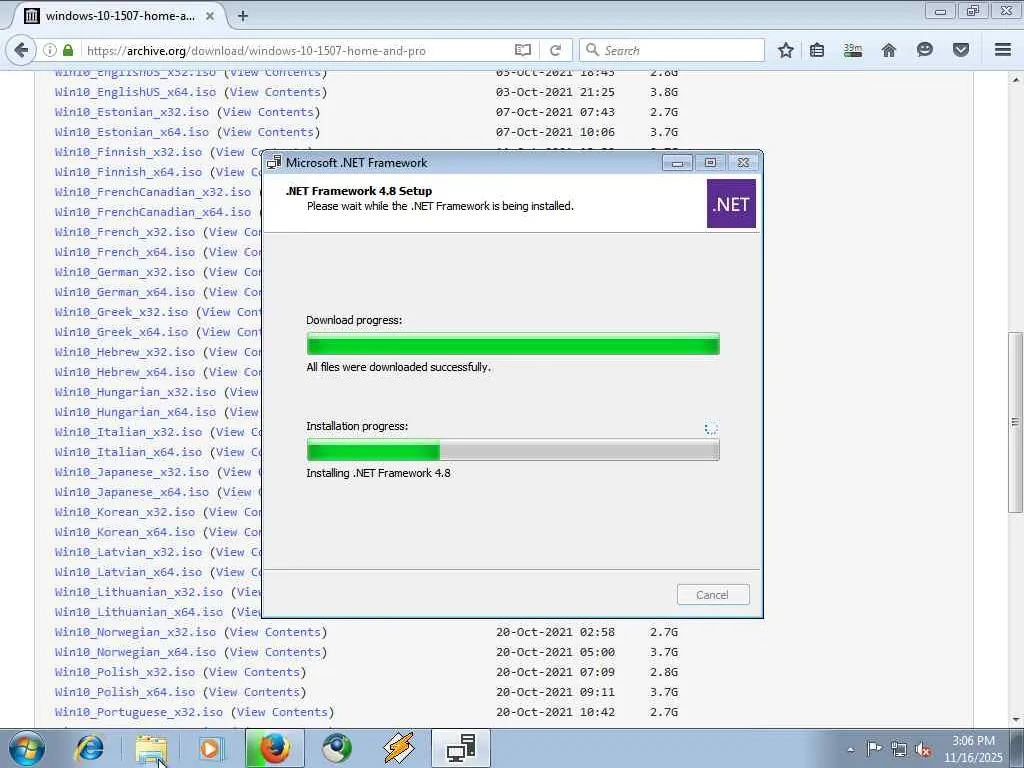
Task: Open site information icon in address bar
Action: pyautogui.click(x=50, y=50)
